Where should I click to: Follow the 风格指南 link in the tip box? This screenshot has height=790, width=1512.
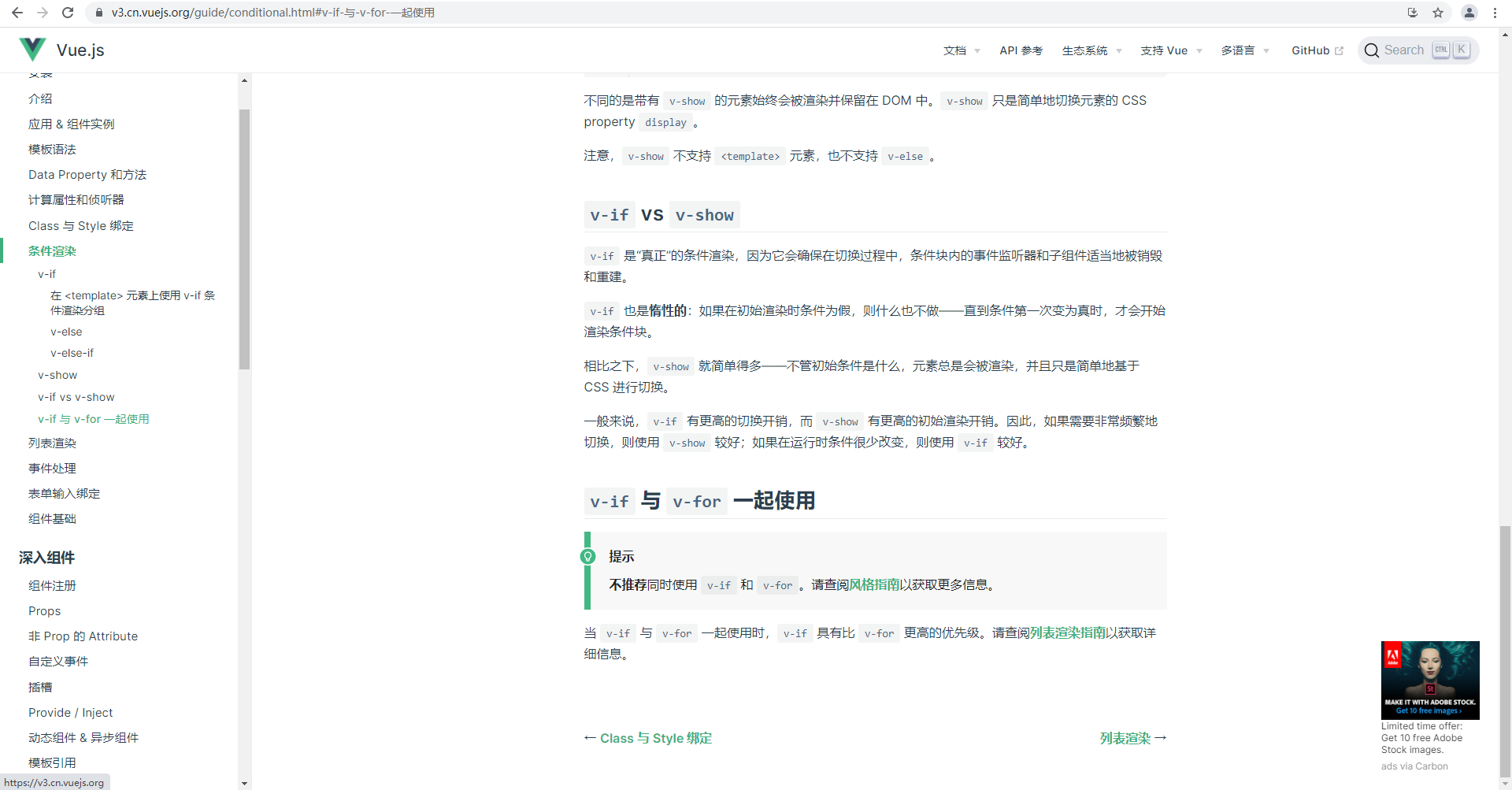pyautogui.click(x=873, y=584)
